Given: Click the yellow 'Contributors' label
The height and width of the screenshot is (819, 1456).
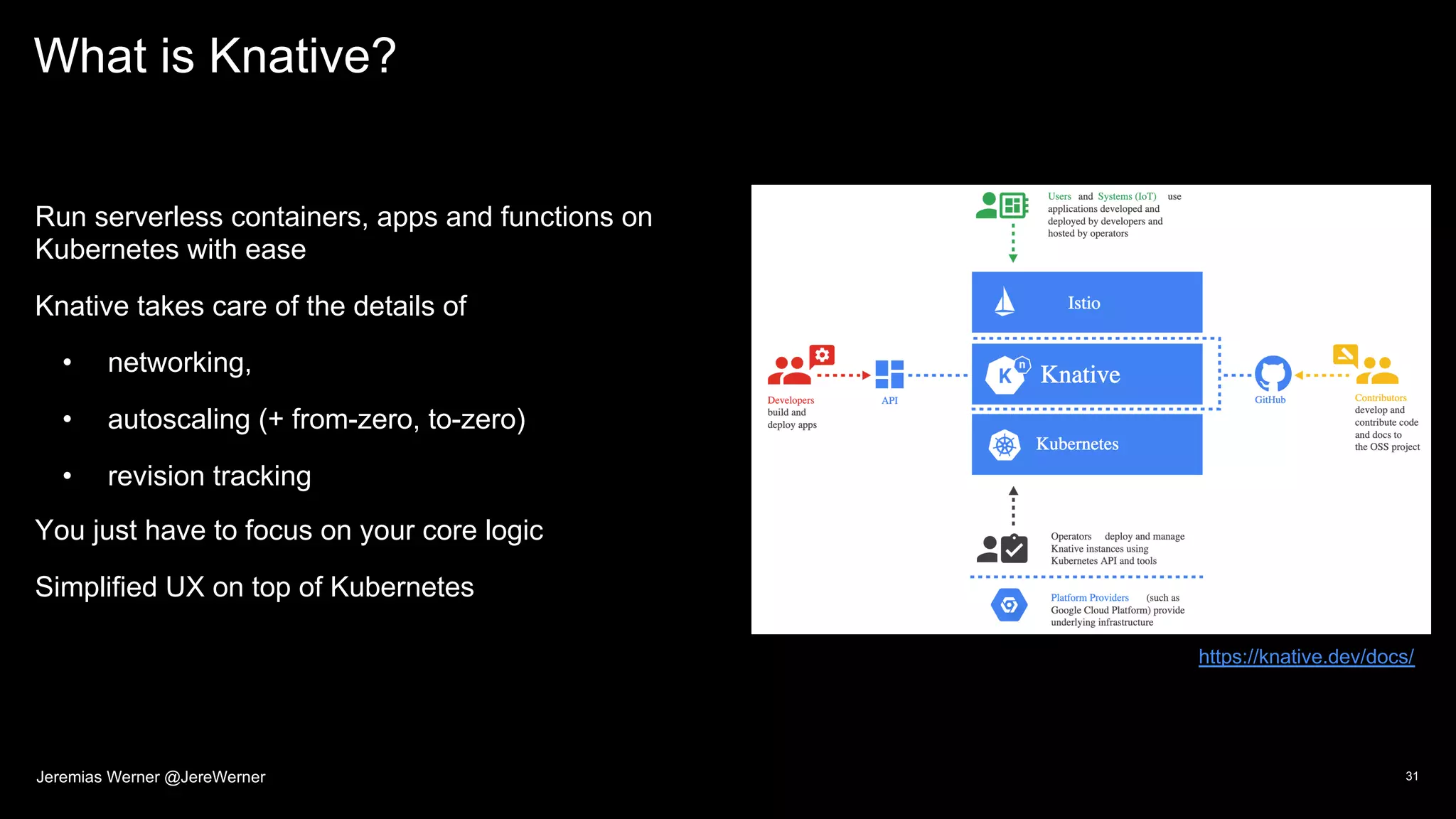Looking at the screenshot, I should point(1381,397).
